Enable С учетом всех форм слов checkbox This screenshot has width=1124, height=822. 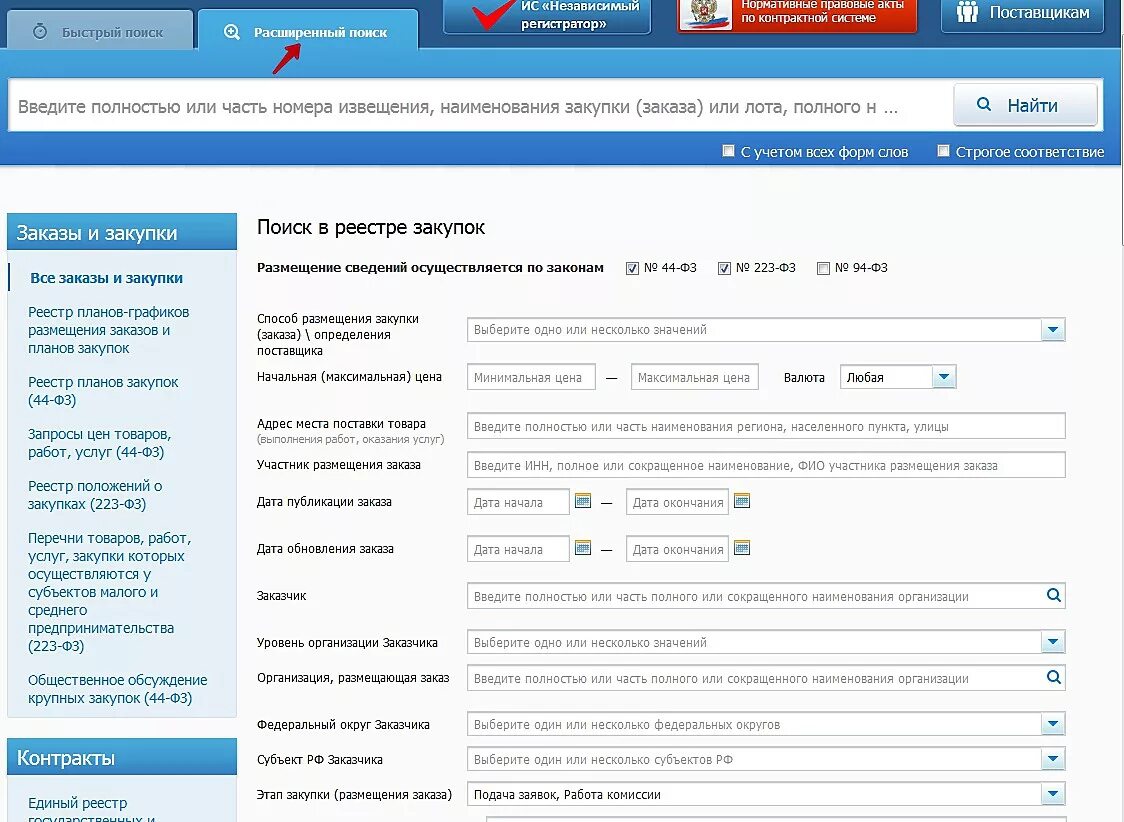click(x=728, y=150)
